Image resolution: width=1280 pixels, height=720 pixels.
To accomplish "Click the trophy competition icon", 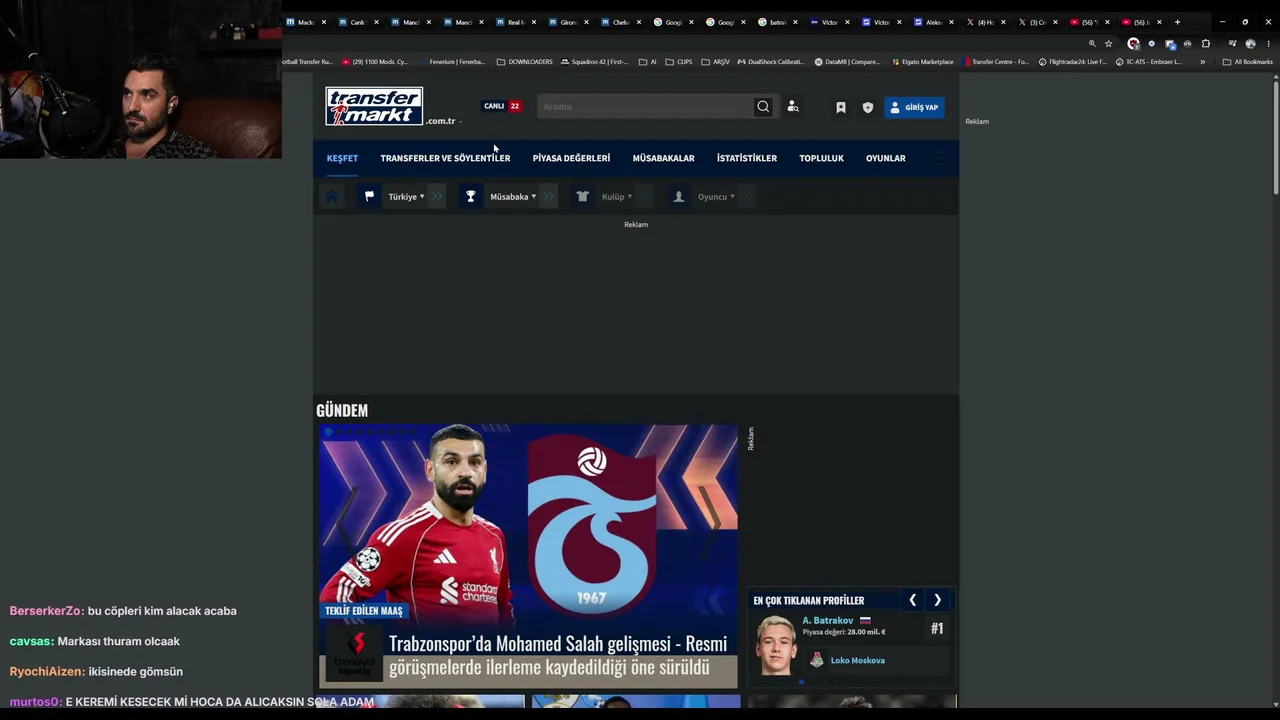I will pyautogui.click(x=470, y=197).
